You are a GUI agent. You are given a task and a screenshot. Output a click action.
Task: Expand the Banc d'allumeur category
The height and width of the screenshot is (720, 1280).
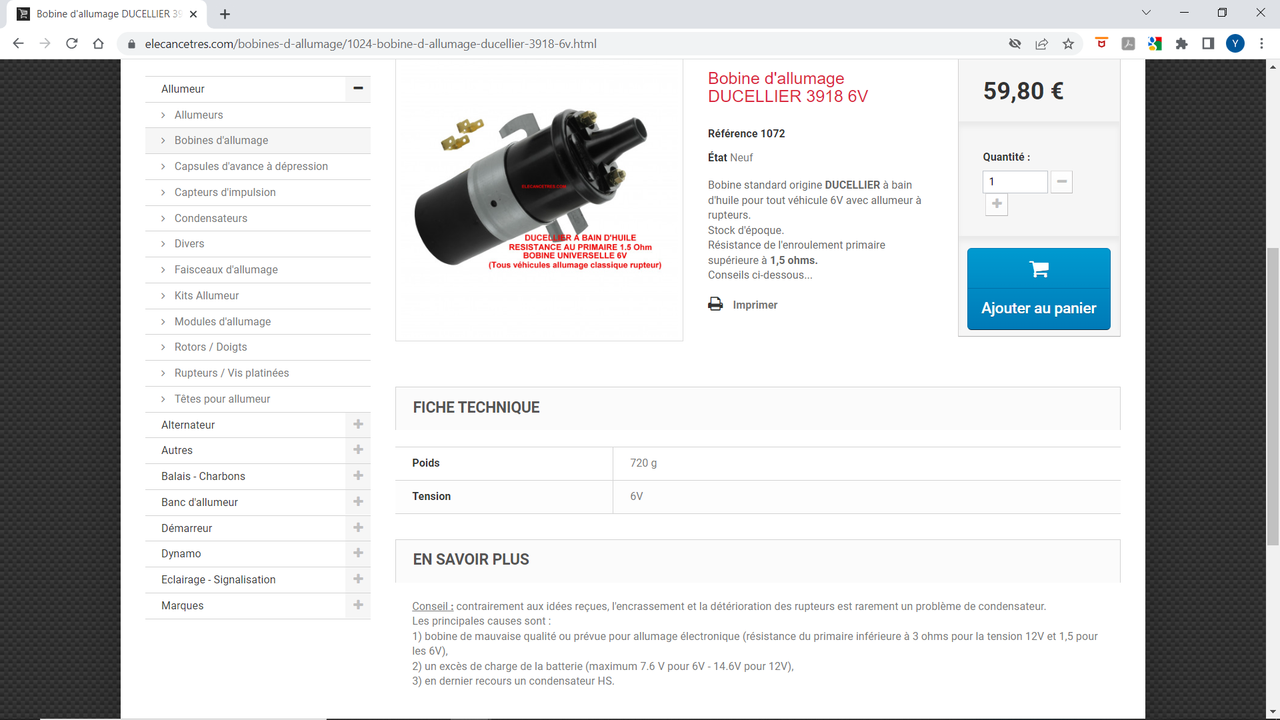358,502
